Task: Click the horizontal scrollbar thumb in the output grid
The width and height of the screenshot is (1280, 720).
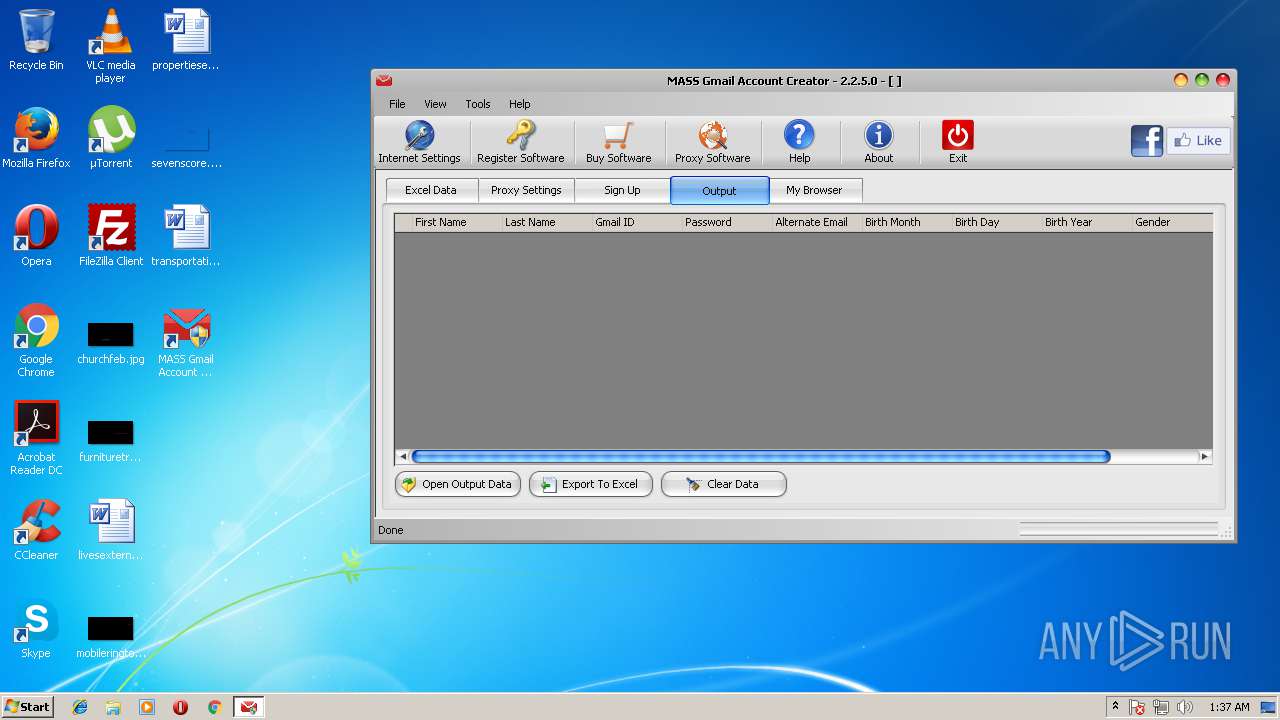Action: (x=761, y=457)
